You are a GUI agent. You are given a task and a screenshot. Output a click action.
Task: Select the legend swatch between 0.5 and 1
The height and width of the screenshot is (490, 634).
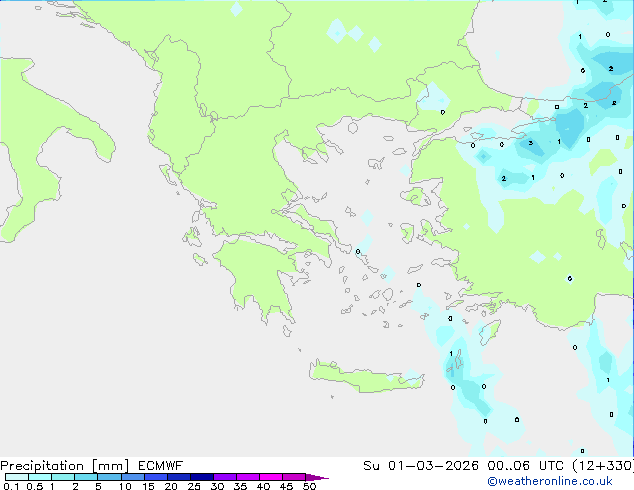click(40, 477)
